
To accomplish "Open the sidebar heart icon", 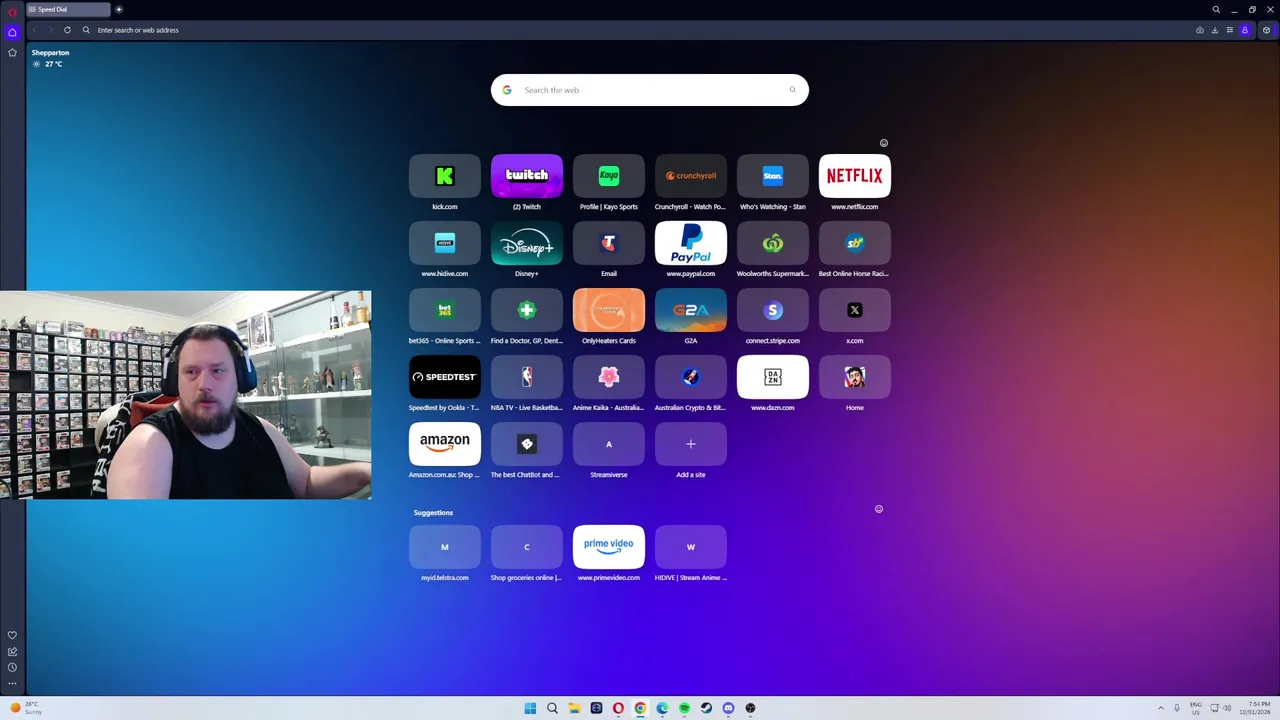I will coord(12,635).
